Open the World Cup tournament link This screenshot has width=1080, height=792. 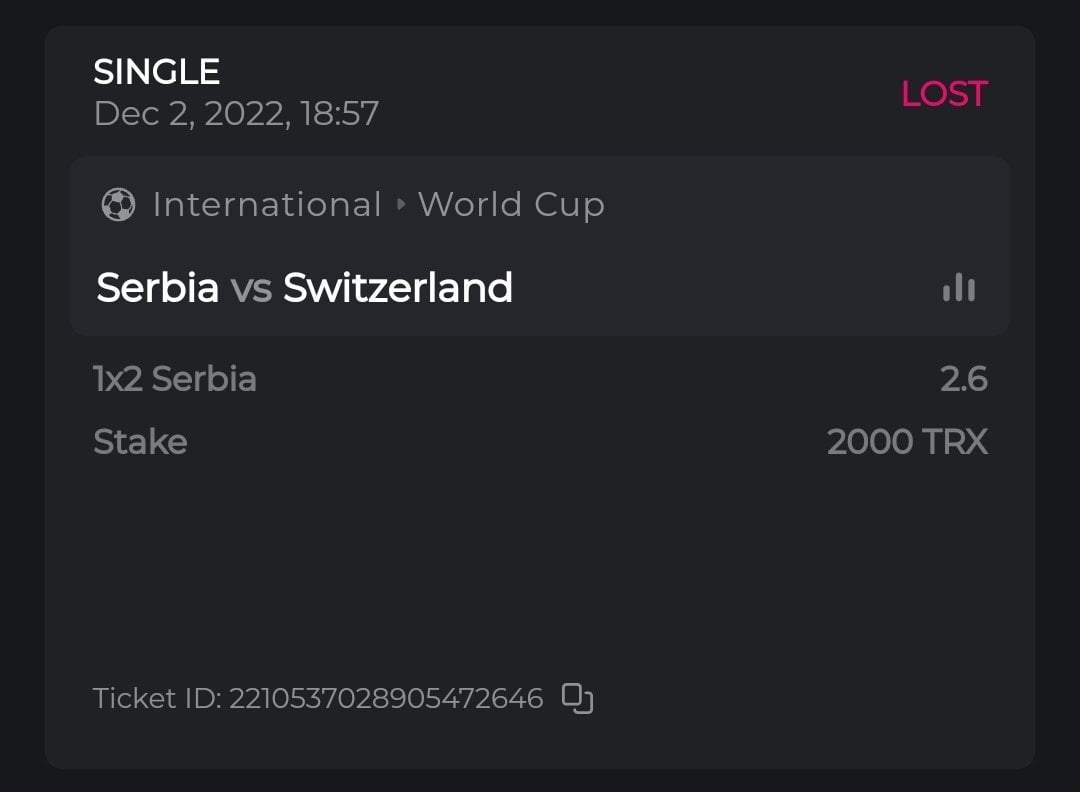(x=511, y=205)
